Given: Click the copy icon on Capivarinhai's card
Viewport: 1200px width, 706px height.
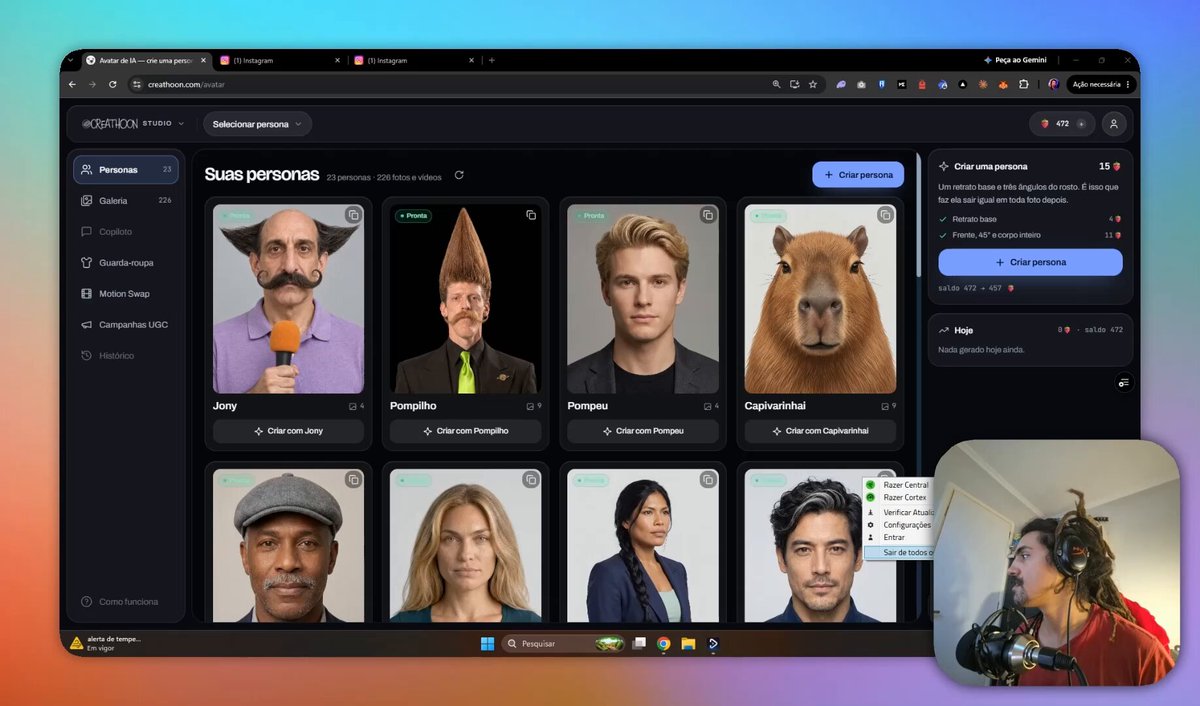Looking at the screenshot, I should 885,215.
